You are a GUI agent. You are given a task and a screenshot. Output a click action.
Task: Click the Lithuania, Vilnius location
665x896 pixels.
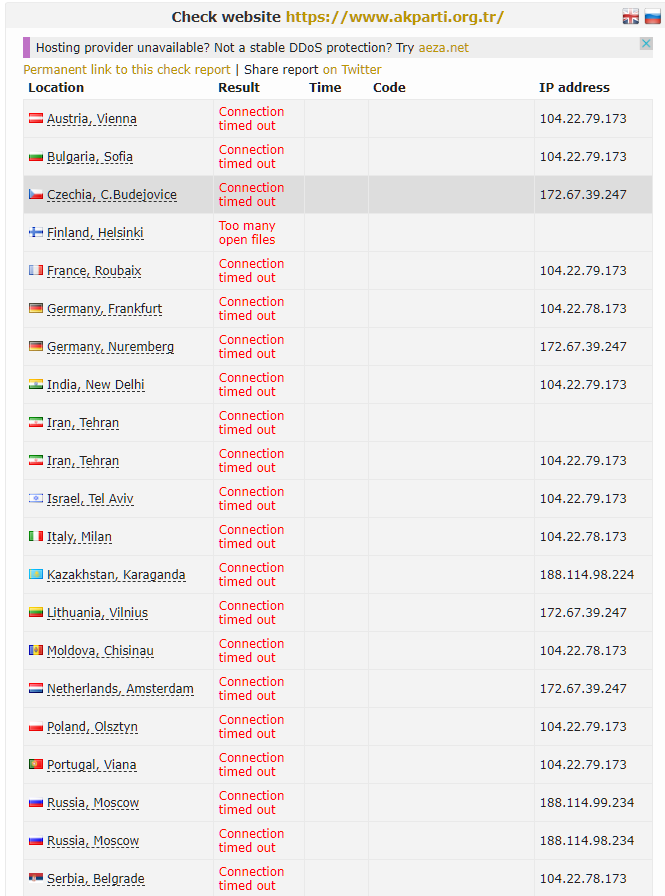click(97, 613)
